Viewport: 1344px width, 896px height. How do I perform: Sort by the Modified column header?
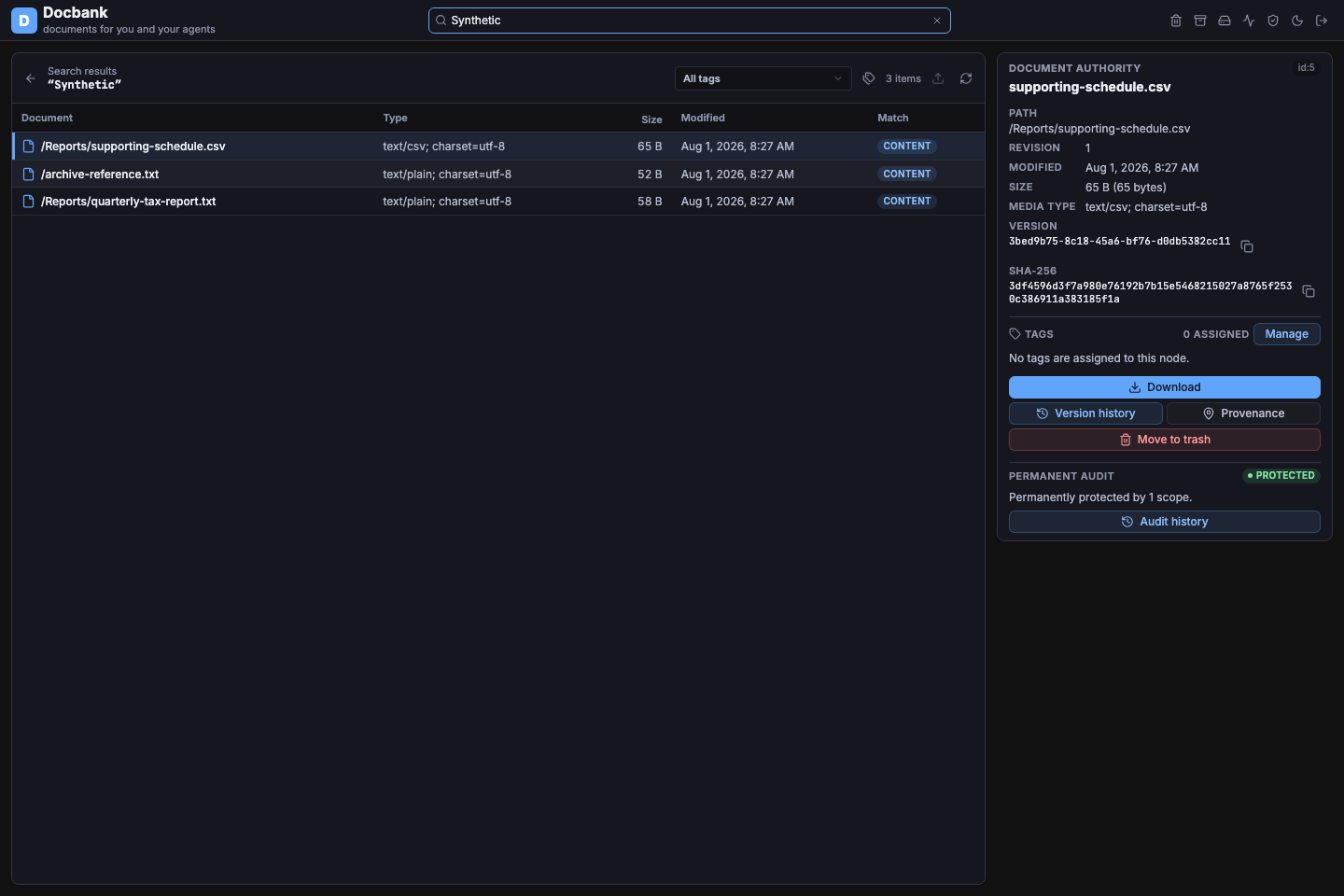point(703,118)
